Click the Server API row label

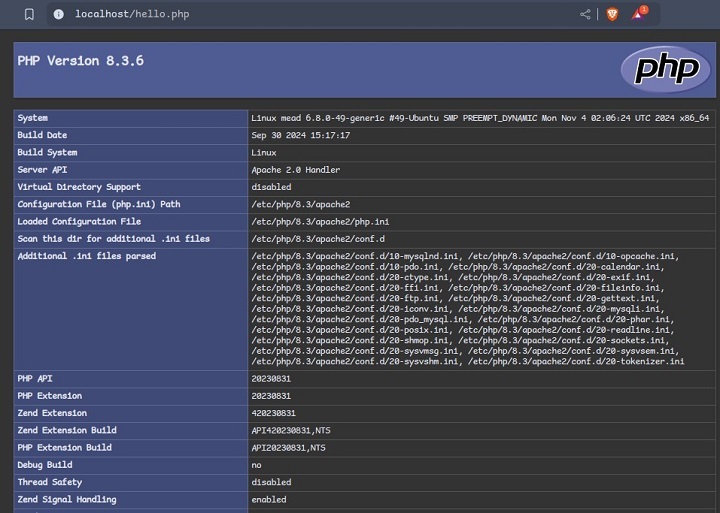(42, 170)
